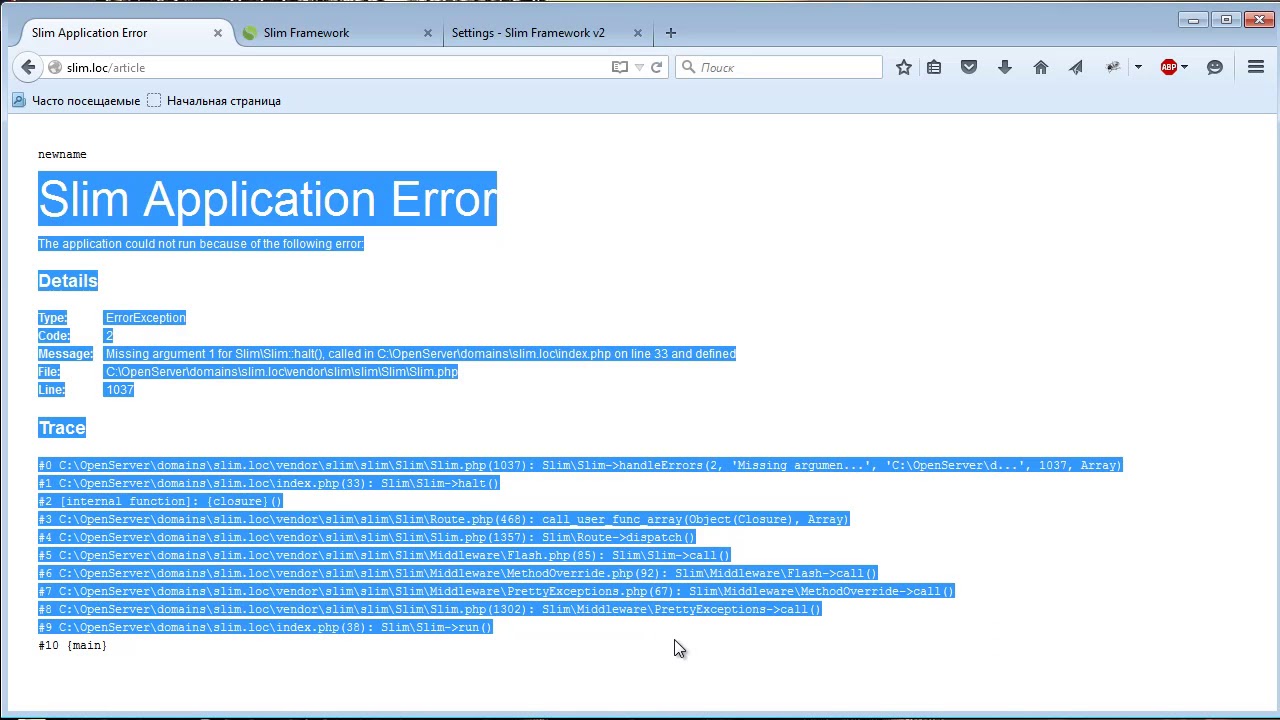Click the Missing argument error message text
This screenshot has height=720, width=1280.
[420, 354]
